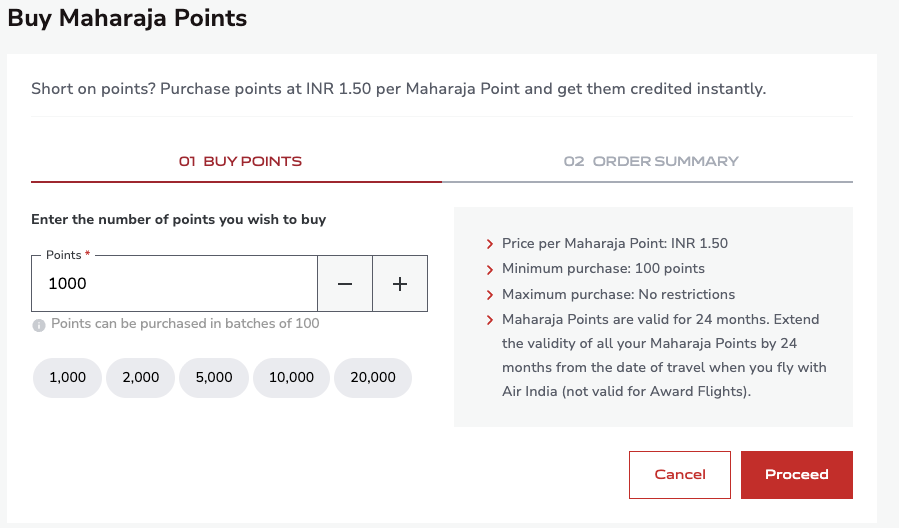Open the 02 Order Summary tab
899x528 pixels.
[651, 161]
